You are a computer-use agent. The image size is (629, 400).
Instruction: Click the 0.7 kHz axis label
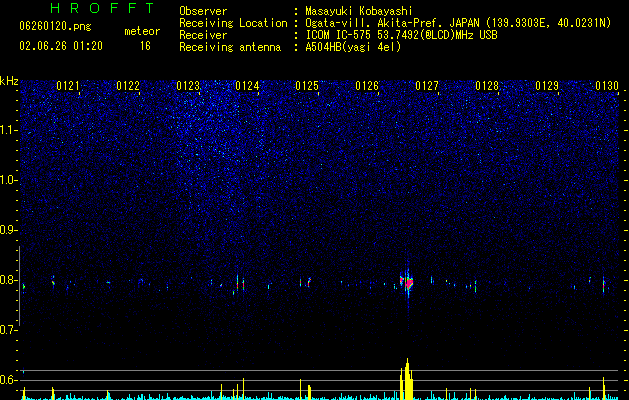click(8, 330)
